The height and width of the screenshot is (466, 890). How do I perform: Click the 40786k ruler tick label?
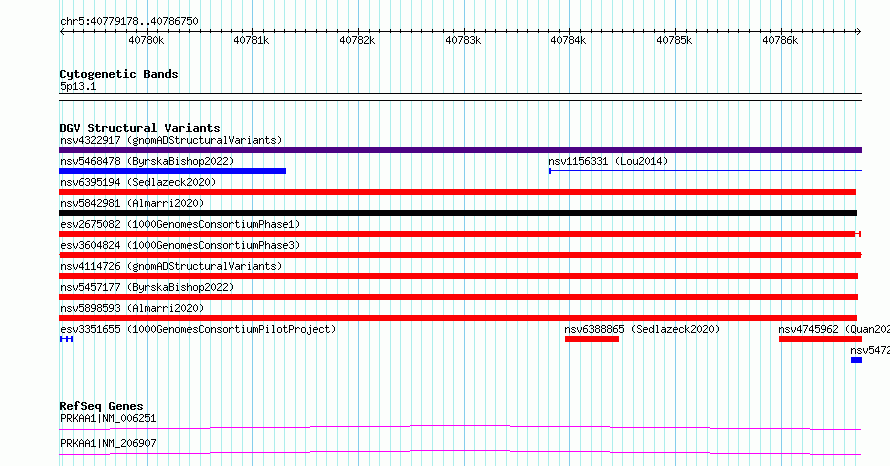tap(780, 40)
